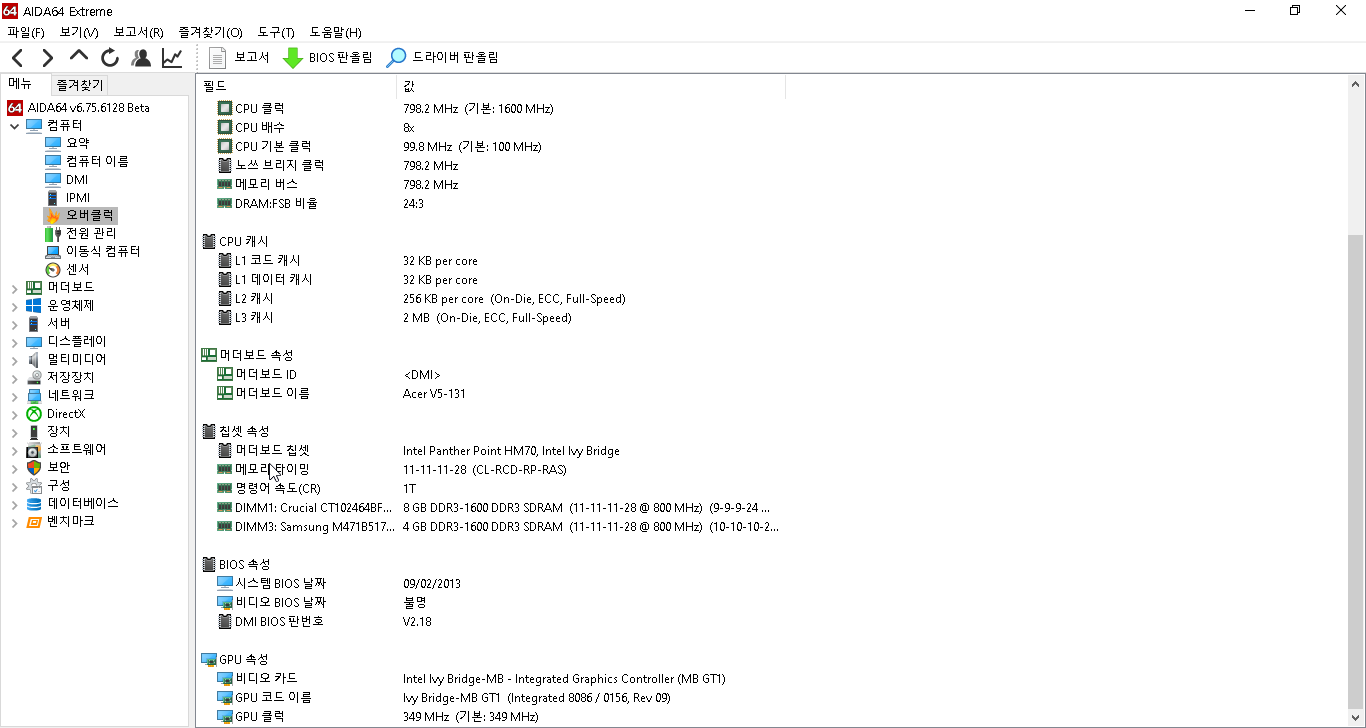The image size is (1366, 728).
Task: Select the 오버클럭 flame icon in the tree
Action: (53, 215)
